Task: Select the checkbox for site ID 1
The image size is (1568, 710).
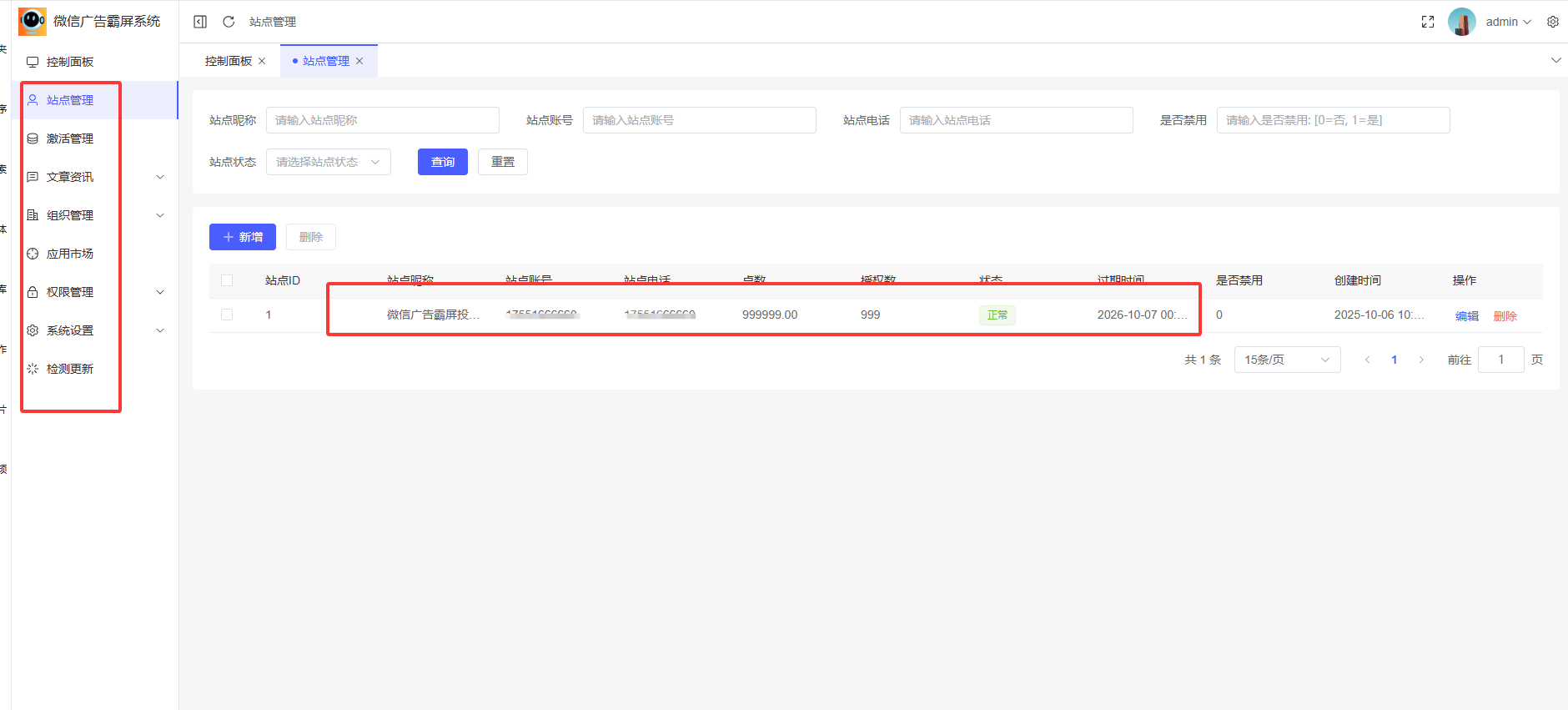Action: [227, 315]
